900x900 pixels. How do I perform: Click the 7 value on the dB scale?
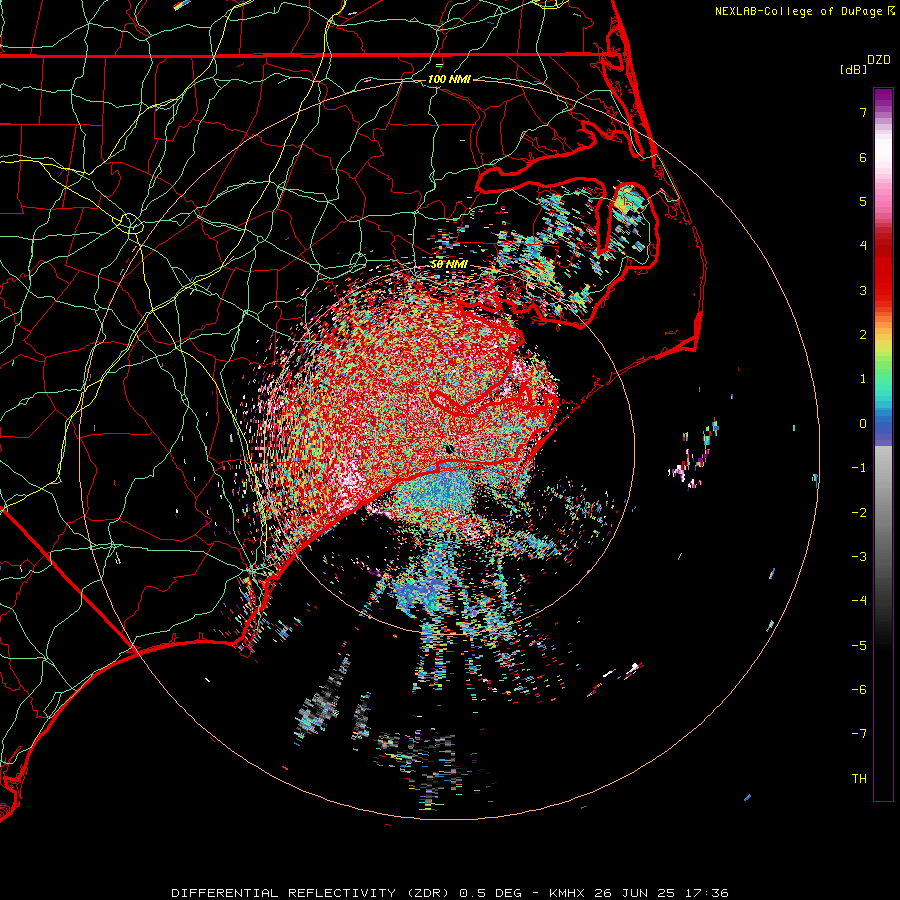863,112
